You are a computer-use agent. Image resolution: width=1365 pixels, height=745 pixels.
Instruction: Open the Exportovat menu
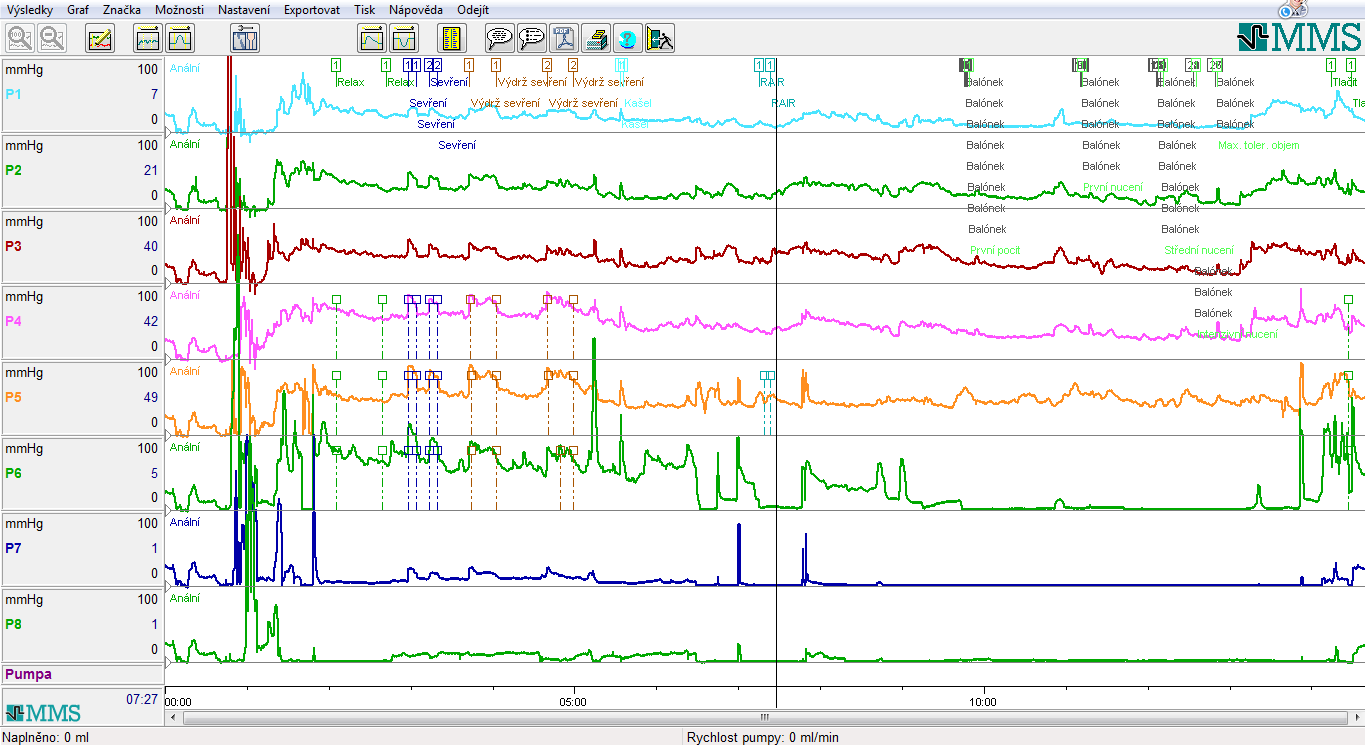click(x=312, y=9)
